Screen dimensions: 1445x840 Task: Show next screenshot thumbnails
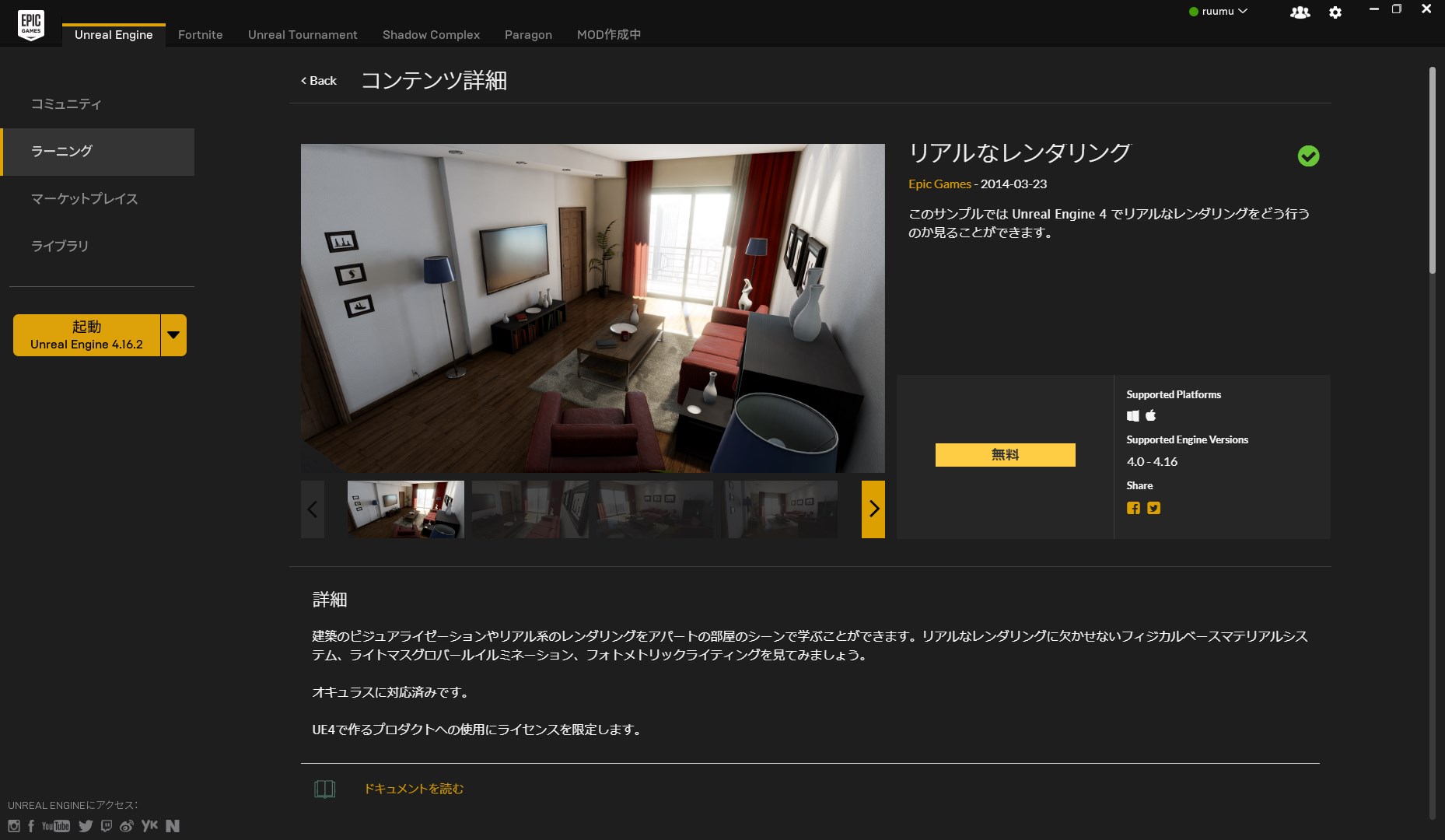tap(873, 509)
